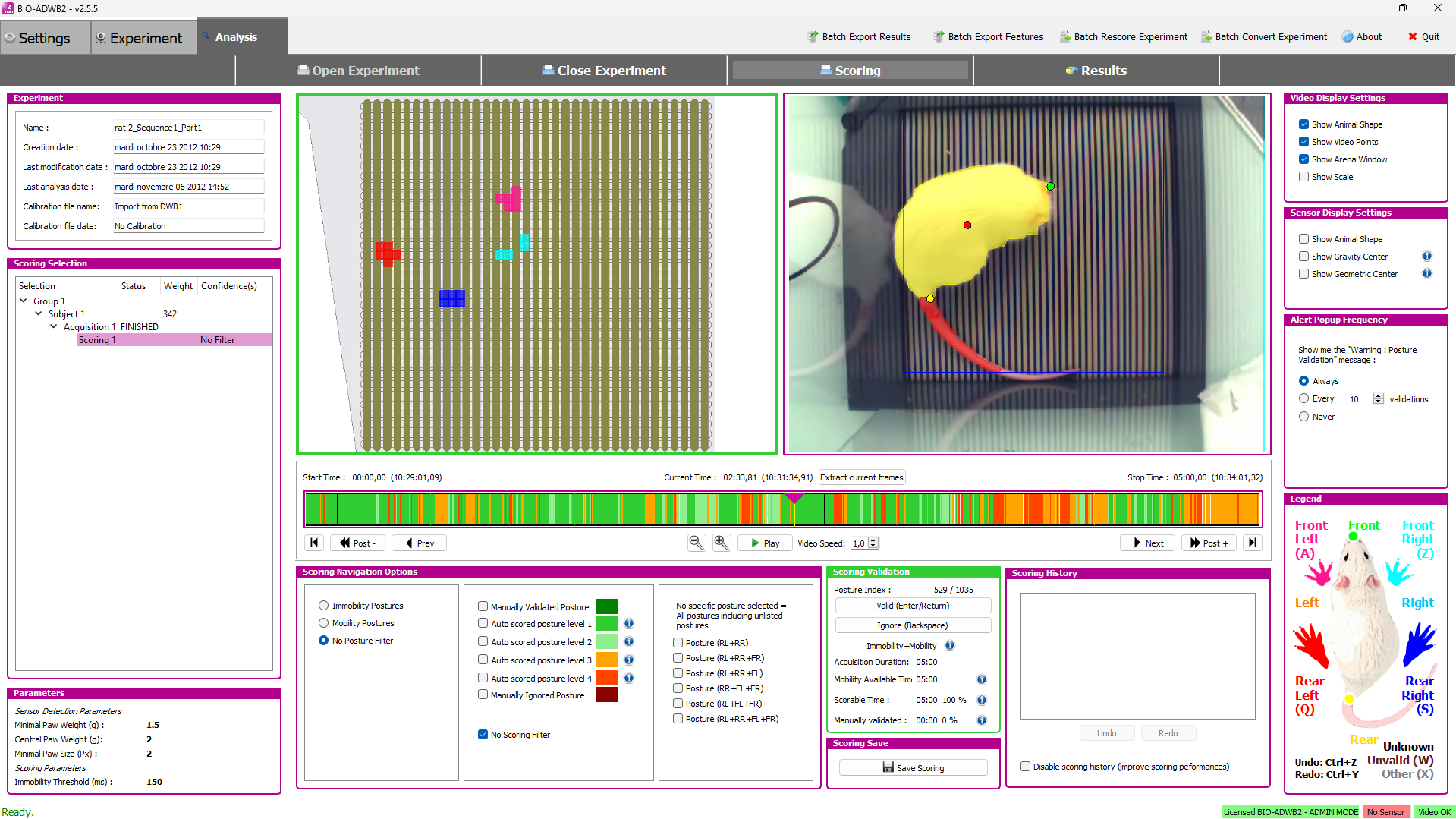Collapse the Subject 1 tree node
Viewport: 1456px width, 819px height.
(39, 314)
